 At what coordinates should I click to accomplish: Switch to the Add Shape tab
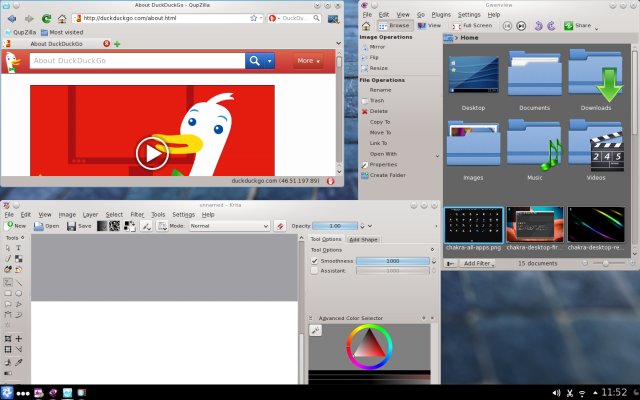pyautogui.click(x=363, y=240)
